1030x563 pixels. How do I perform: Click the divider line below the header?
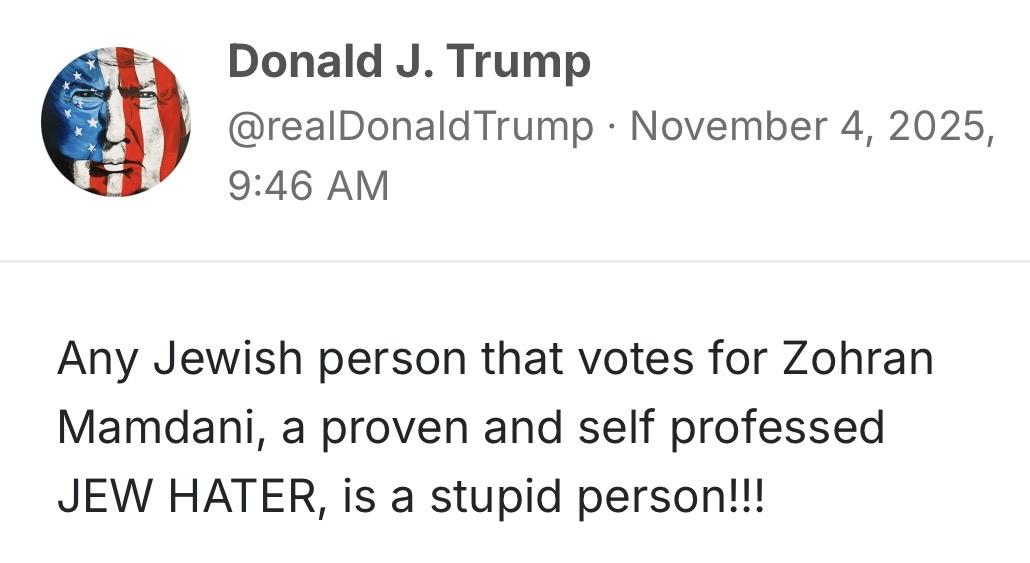[515, 261]
